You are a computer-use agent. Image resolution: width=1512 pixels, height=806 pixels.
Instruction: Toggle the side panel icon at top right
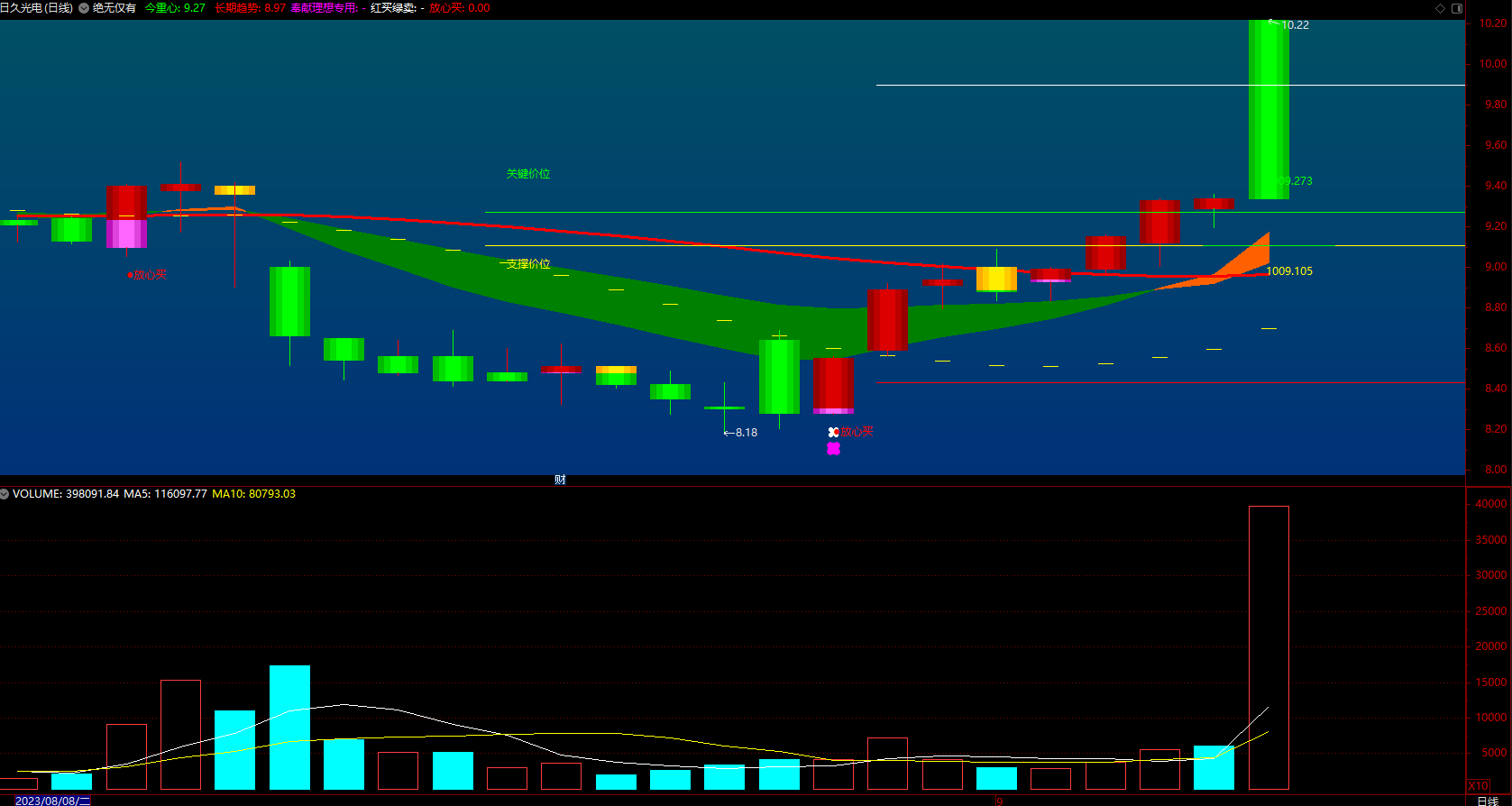coord(1457,8)
